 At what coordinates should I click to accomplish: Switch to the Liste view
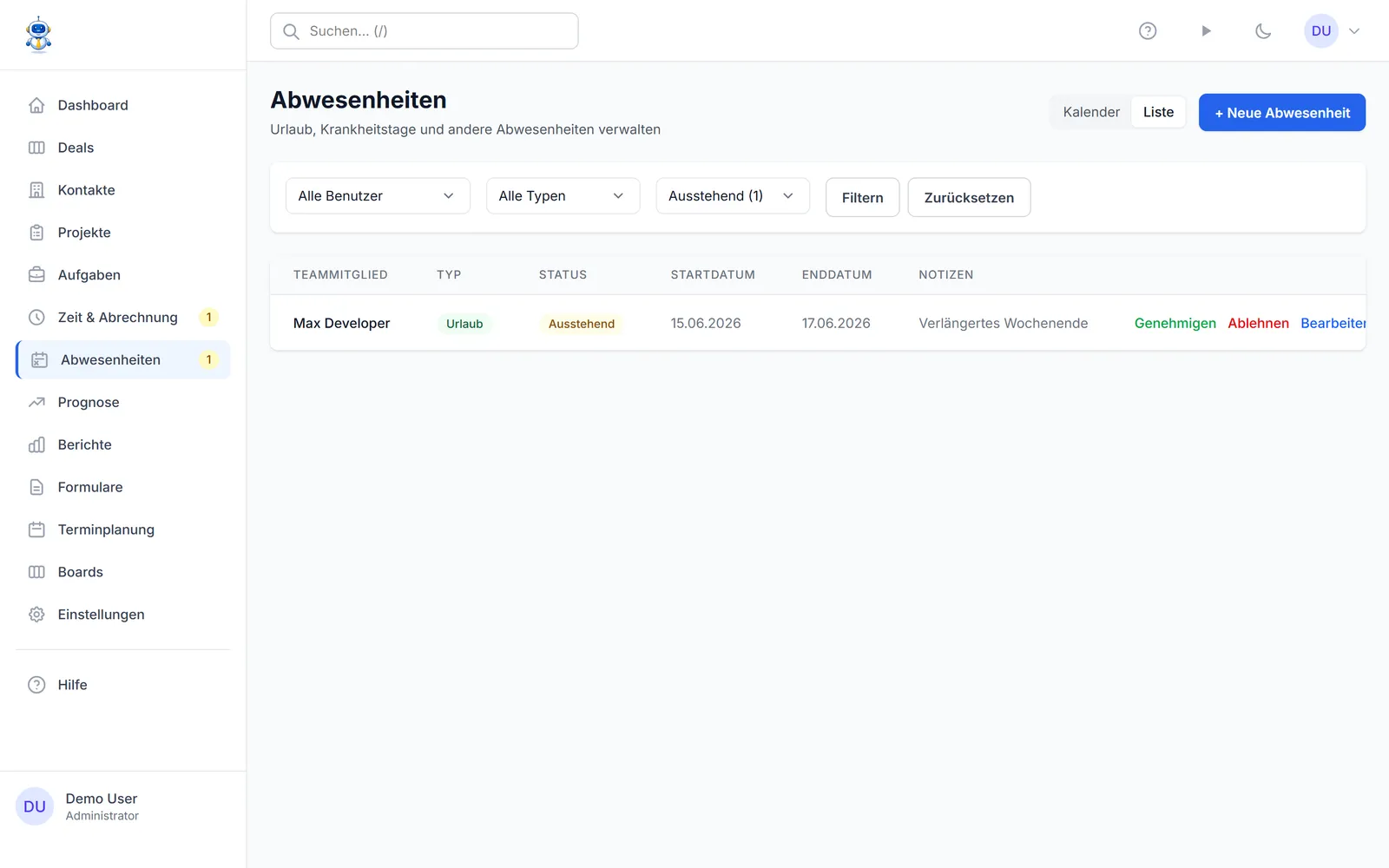(x=1158, y=112)
